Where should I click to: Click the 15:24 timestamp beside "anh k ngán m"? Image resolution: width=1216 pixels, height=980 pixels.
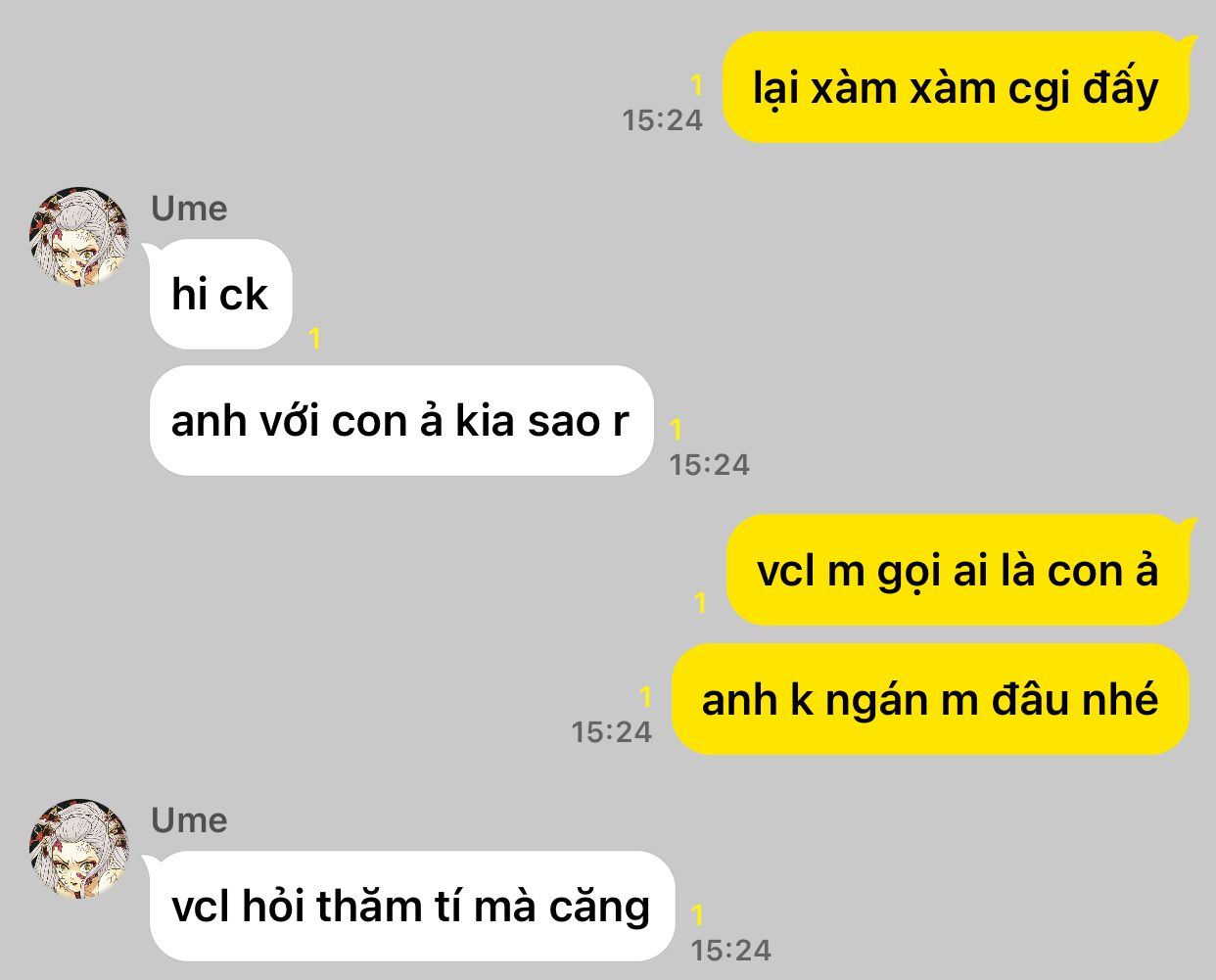pos(612,732)
